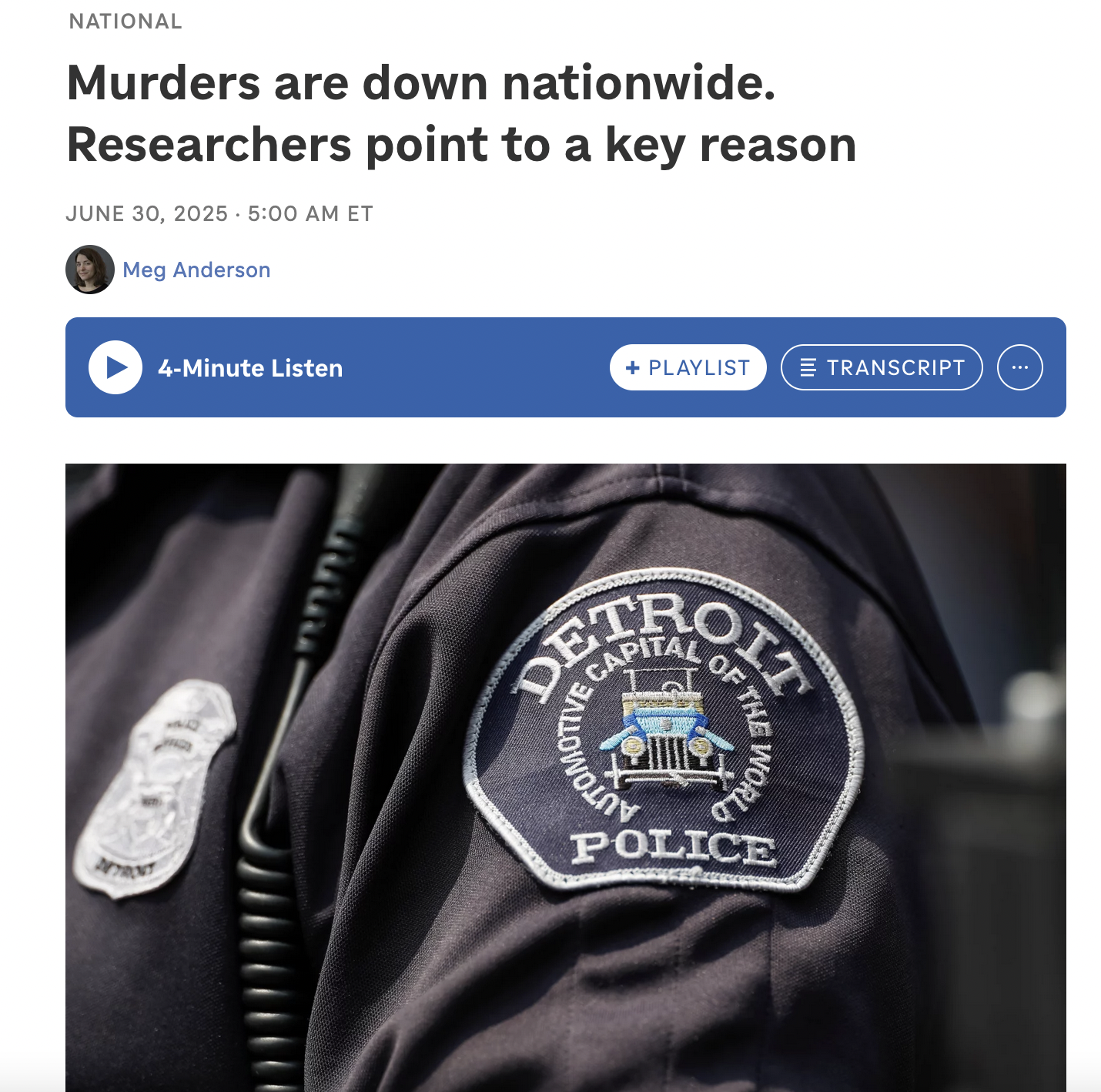Viewport: 1101px width, 1092px height.
Task: Click the coiled radio cord in photo
Action: point(268,963)
